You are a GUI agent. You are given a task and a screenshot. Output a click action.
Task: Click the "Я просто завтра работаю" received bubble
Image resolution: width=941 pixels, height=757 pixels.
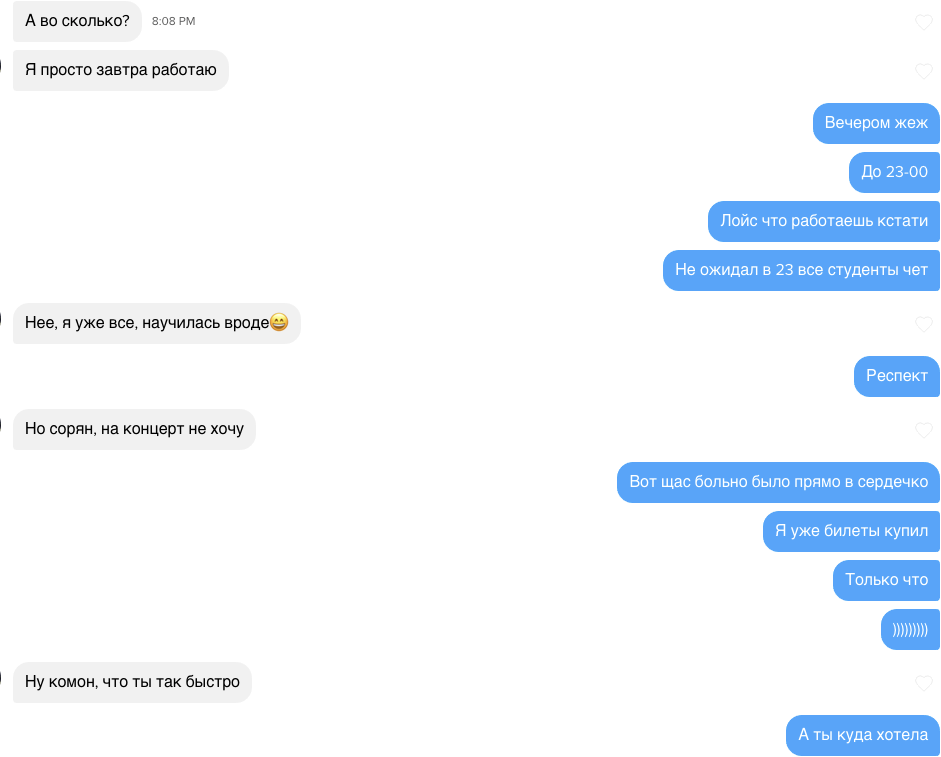click(x=121, y=70)
